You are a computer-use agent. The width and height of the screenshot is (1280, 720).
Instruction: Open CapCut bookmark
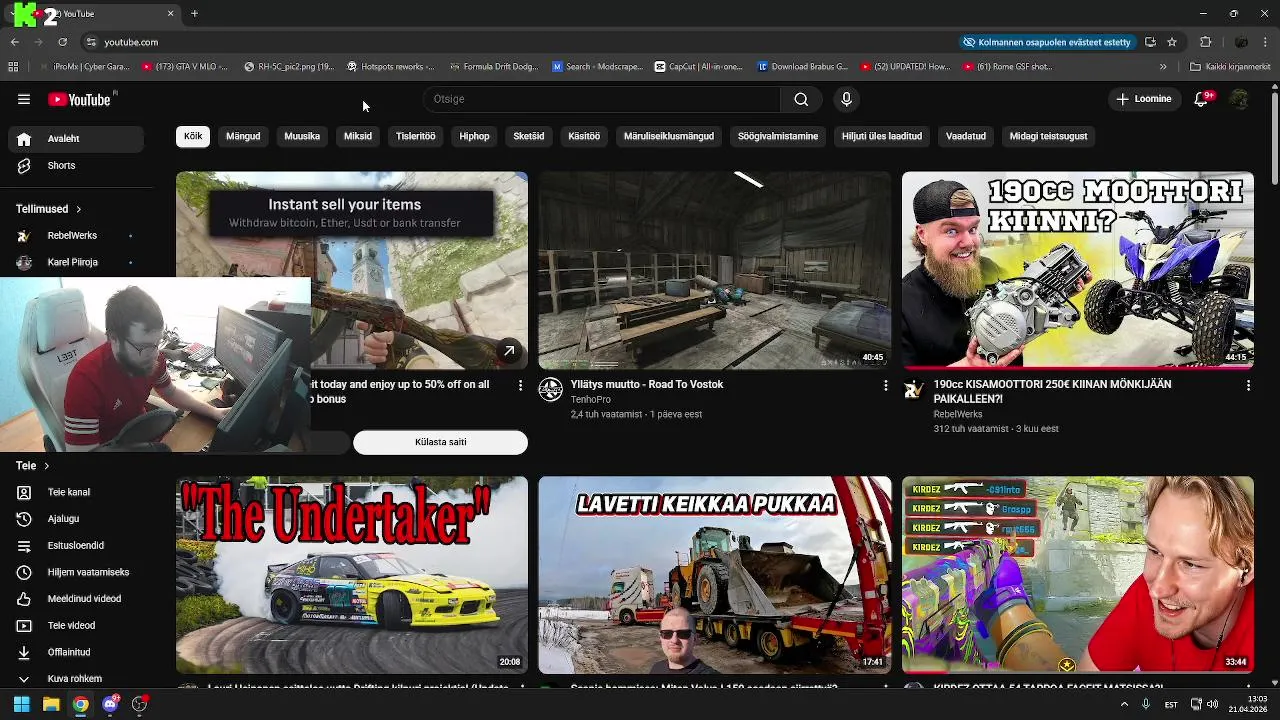(699, 67)
